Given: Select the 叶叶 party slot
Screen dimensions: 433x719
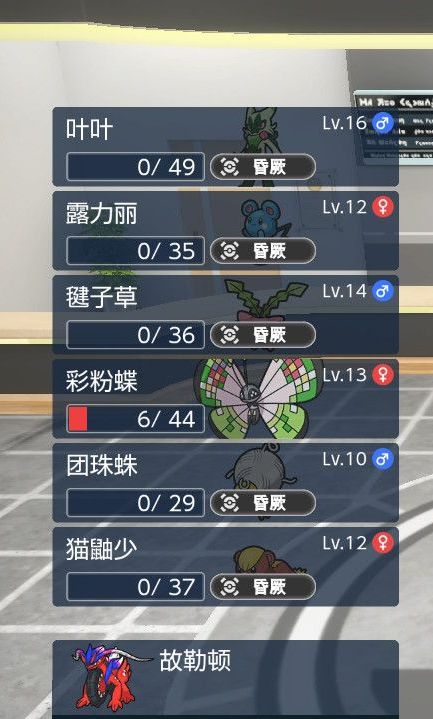Looking at the screenshot, I should tap(226, 147).
